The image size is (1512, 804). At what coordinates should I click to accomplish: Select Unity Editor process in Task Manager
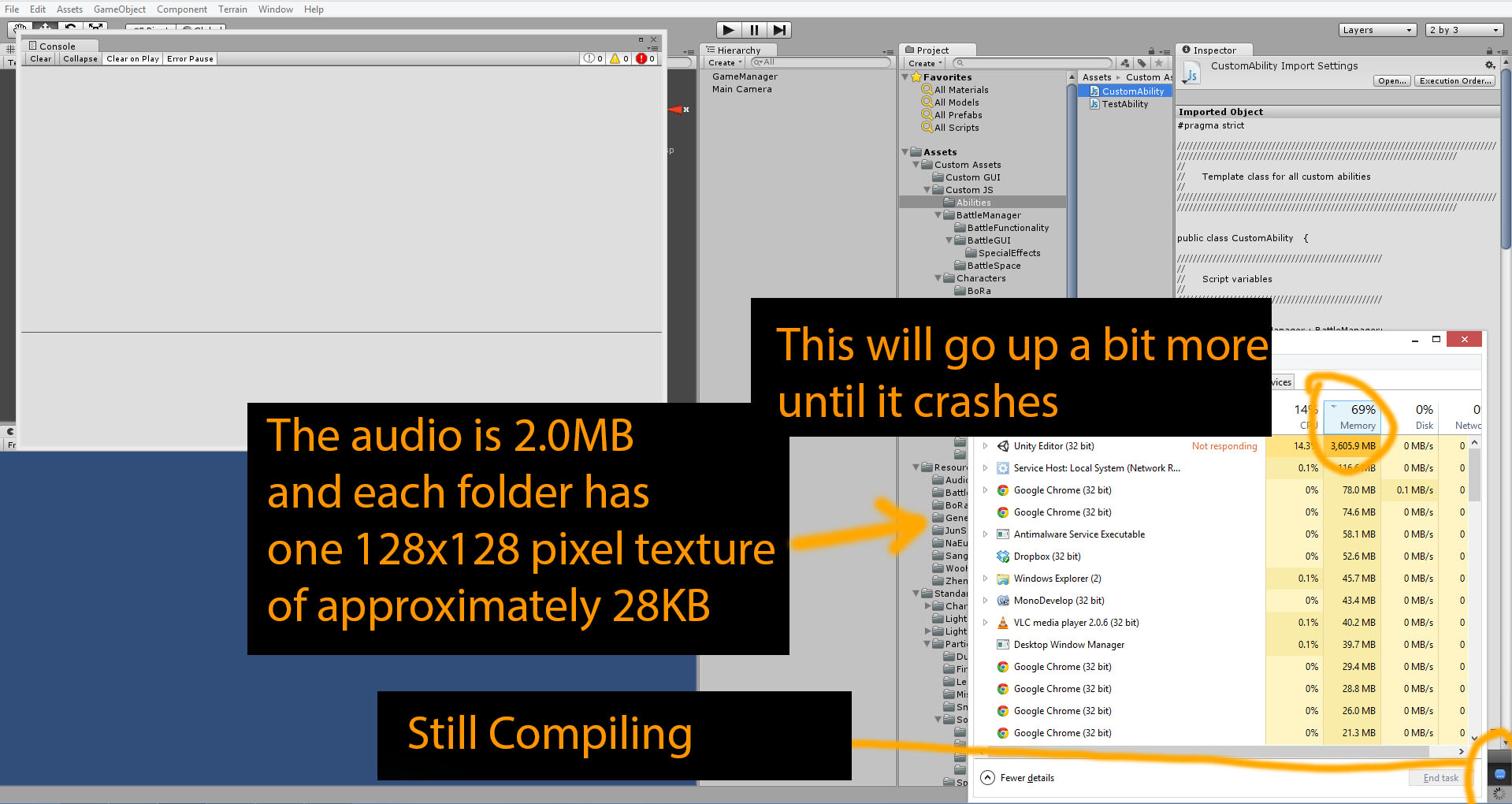point(1222,446)
